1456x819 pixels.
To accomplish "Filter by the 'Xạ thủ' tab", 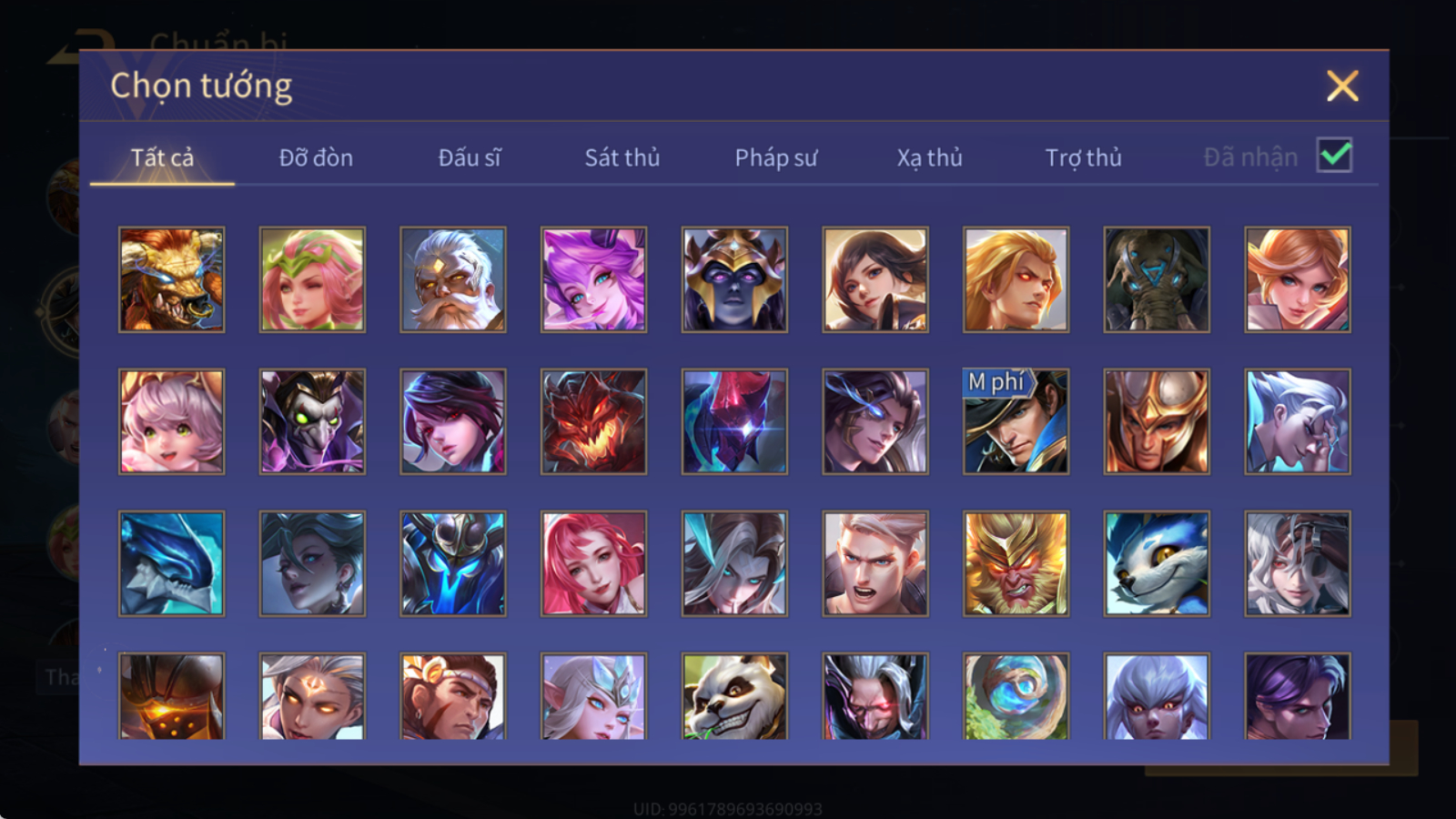I will (929, 157).
